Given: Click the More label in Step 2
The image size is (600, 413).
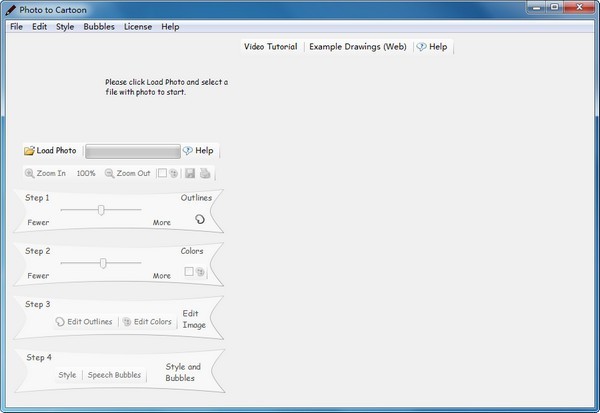Looking at the screenshot, I should click(x=162, y=276).
